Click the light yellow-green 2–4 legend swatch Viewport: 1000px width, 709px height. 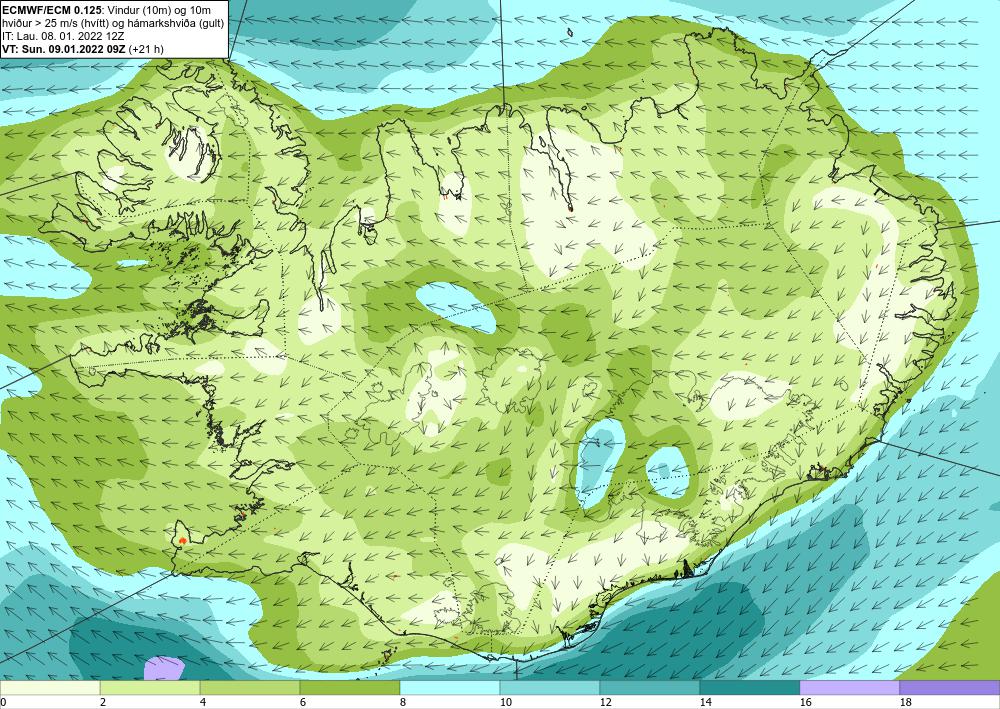point(150,687)
